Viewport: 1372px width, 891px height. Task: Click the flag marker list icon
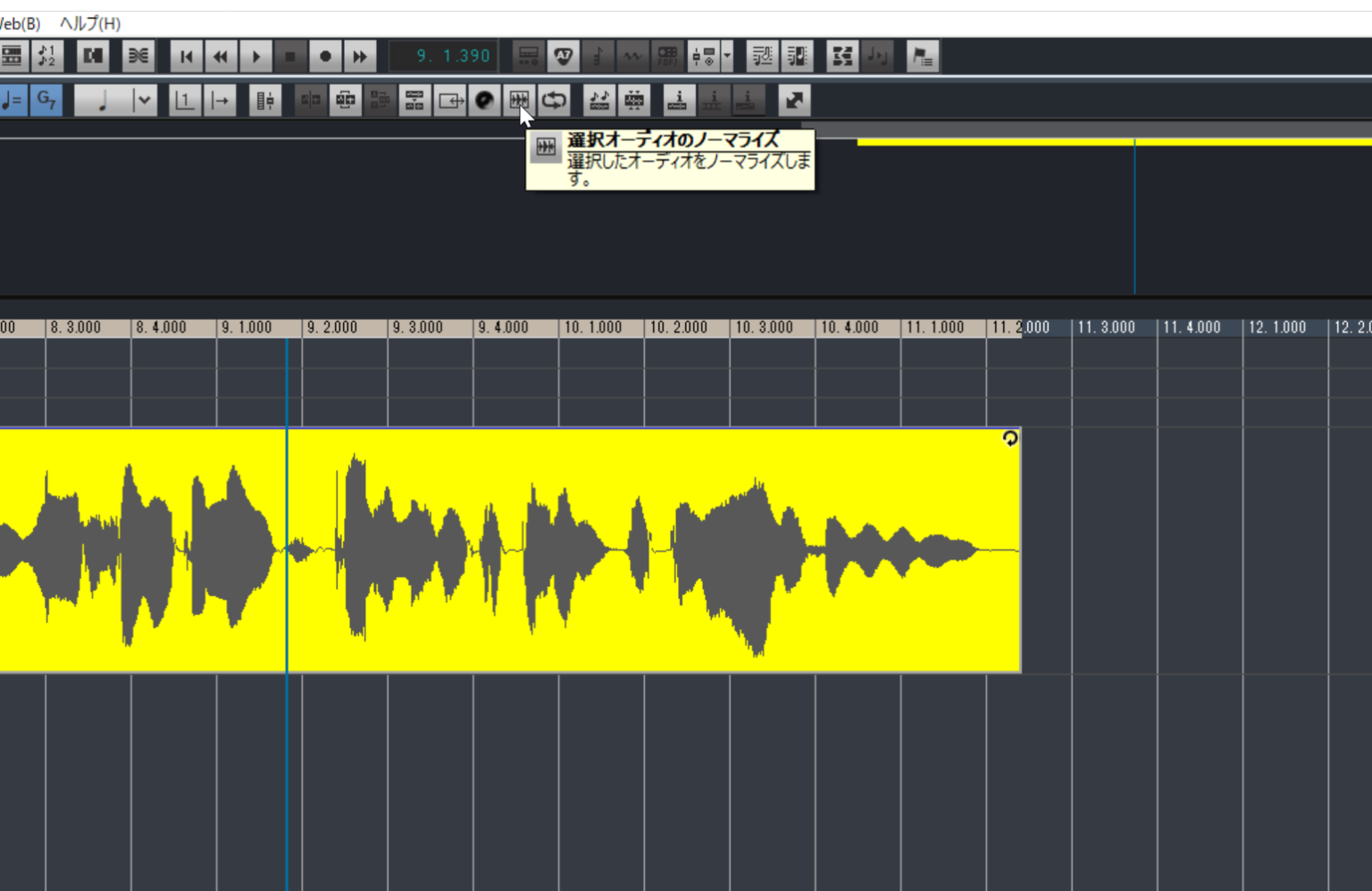point(922,56)
